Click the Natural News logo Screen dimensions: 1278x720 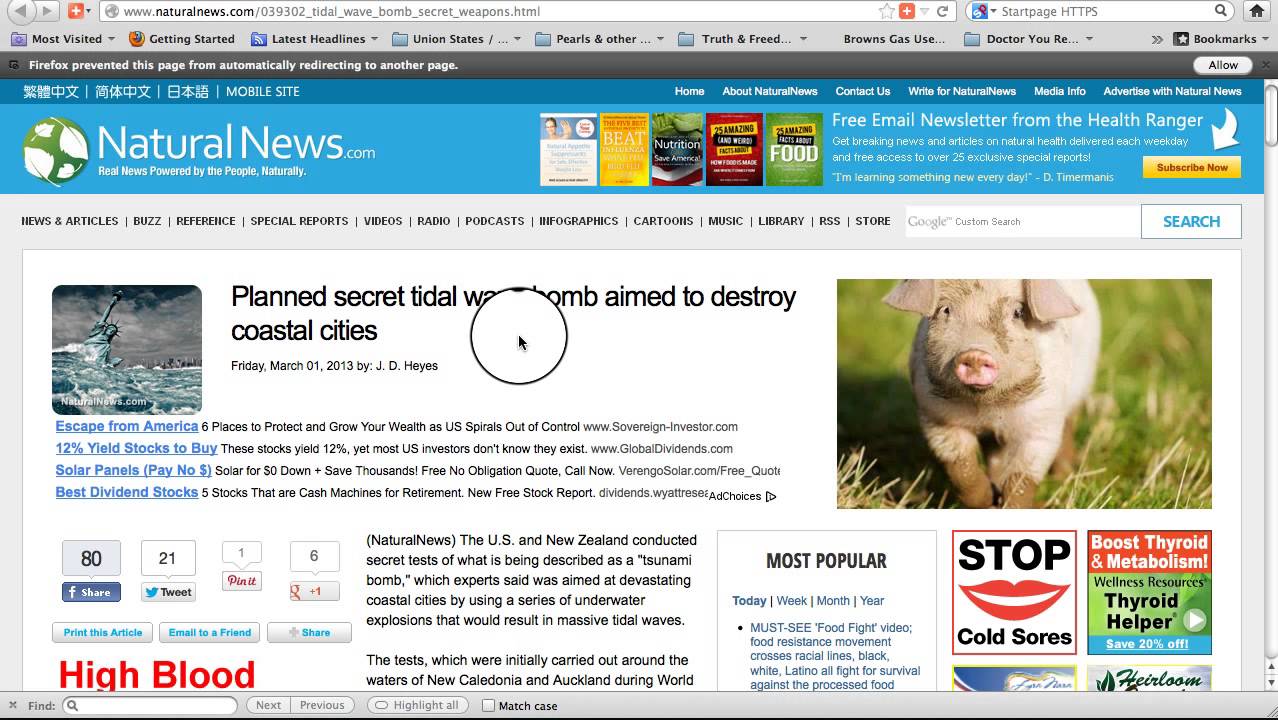[x=199, y=150]
